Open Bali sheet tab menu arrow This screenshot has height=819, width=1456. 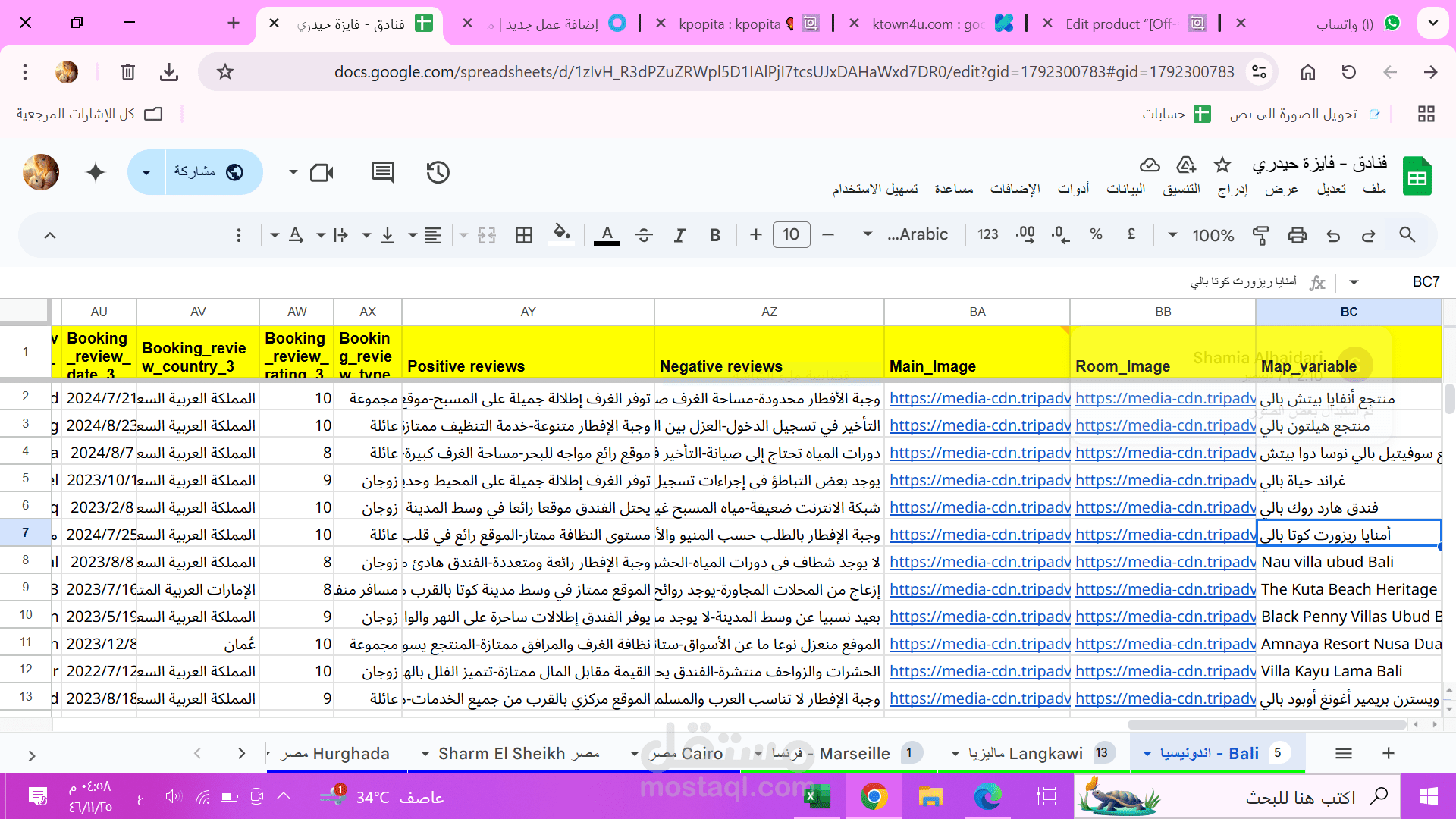click(1147, 754)
